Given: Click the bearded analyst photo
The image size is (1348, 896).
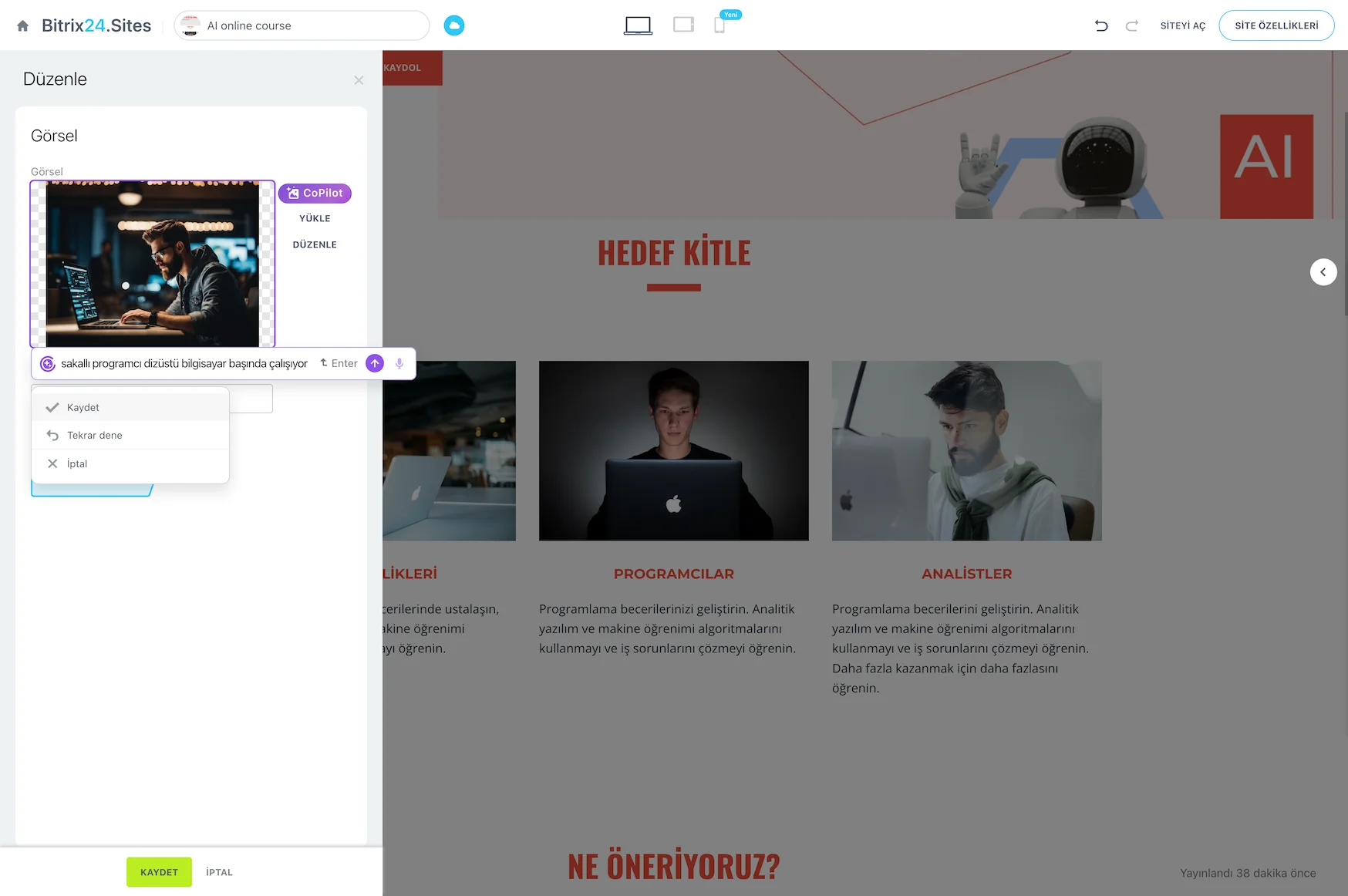Looking at the screenshot, I should point(967,450).
